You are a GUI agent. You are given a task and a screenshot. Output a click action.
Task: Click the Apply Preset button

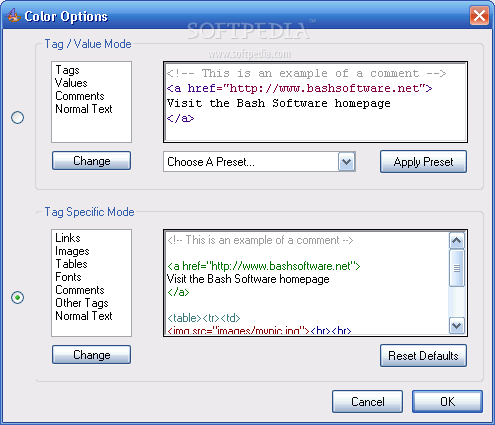click(423, 162)
